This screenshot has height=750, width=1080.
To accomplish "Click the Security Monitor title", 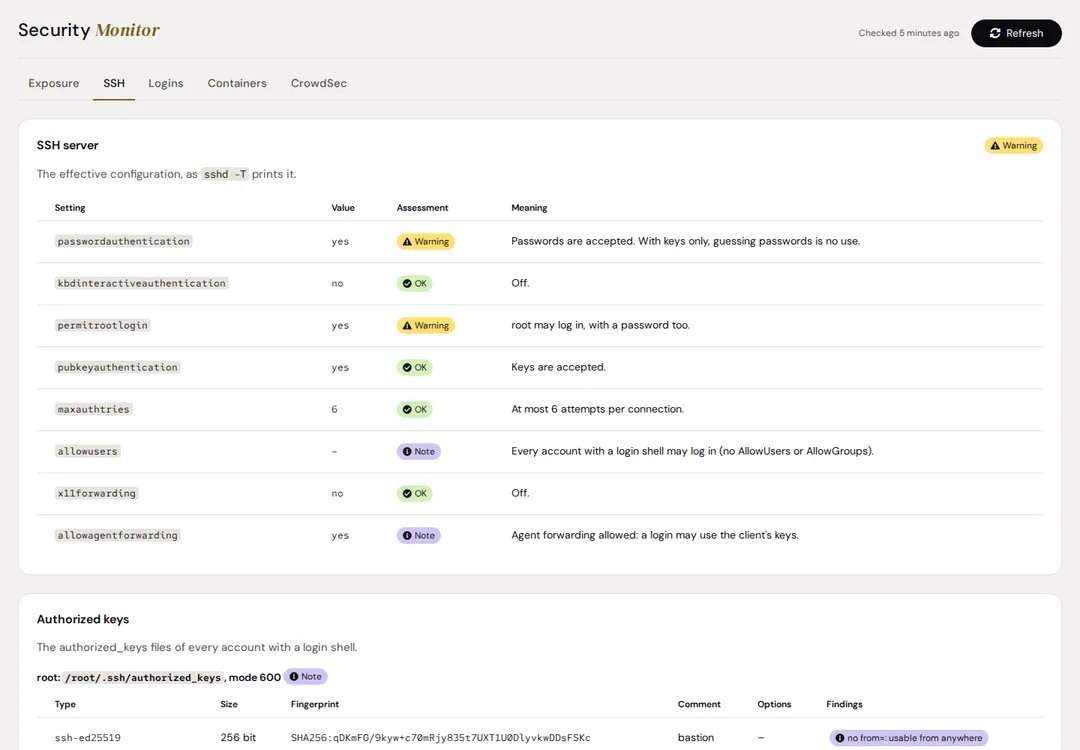I will click(x=89, y=30).
